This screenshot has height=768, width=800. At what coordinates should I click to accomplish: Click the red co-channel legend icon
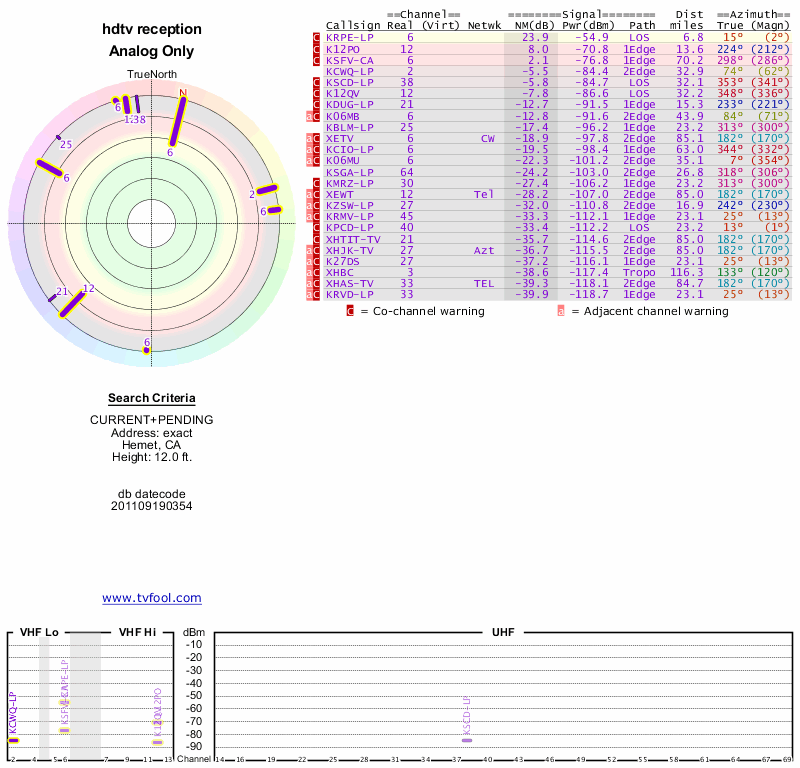[350, 311]
